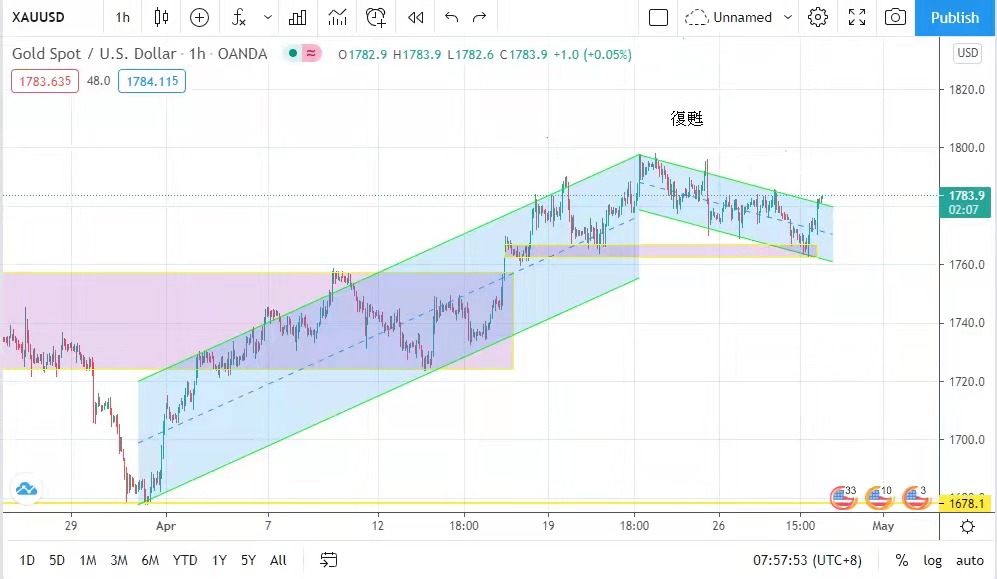Enter fullscreen mode
The width and height of the screenshot is (997, 579).
pyautogui.click(x=857, y=17)
